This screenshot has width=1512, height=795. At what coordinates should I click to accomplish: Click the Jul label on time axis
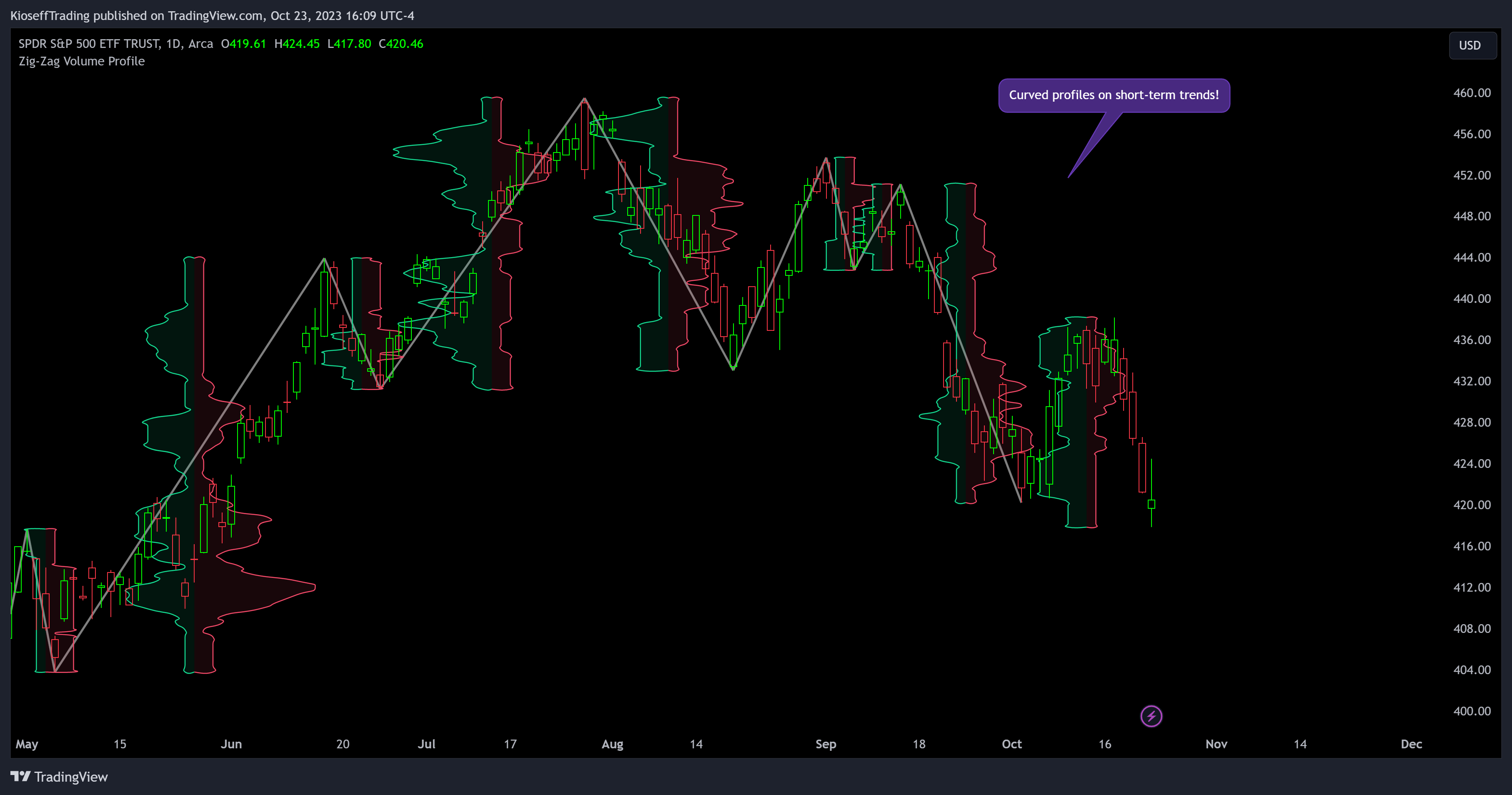pyautogui.click(x=427, y=744)
